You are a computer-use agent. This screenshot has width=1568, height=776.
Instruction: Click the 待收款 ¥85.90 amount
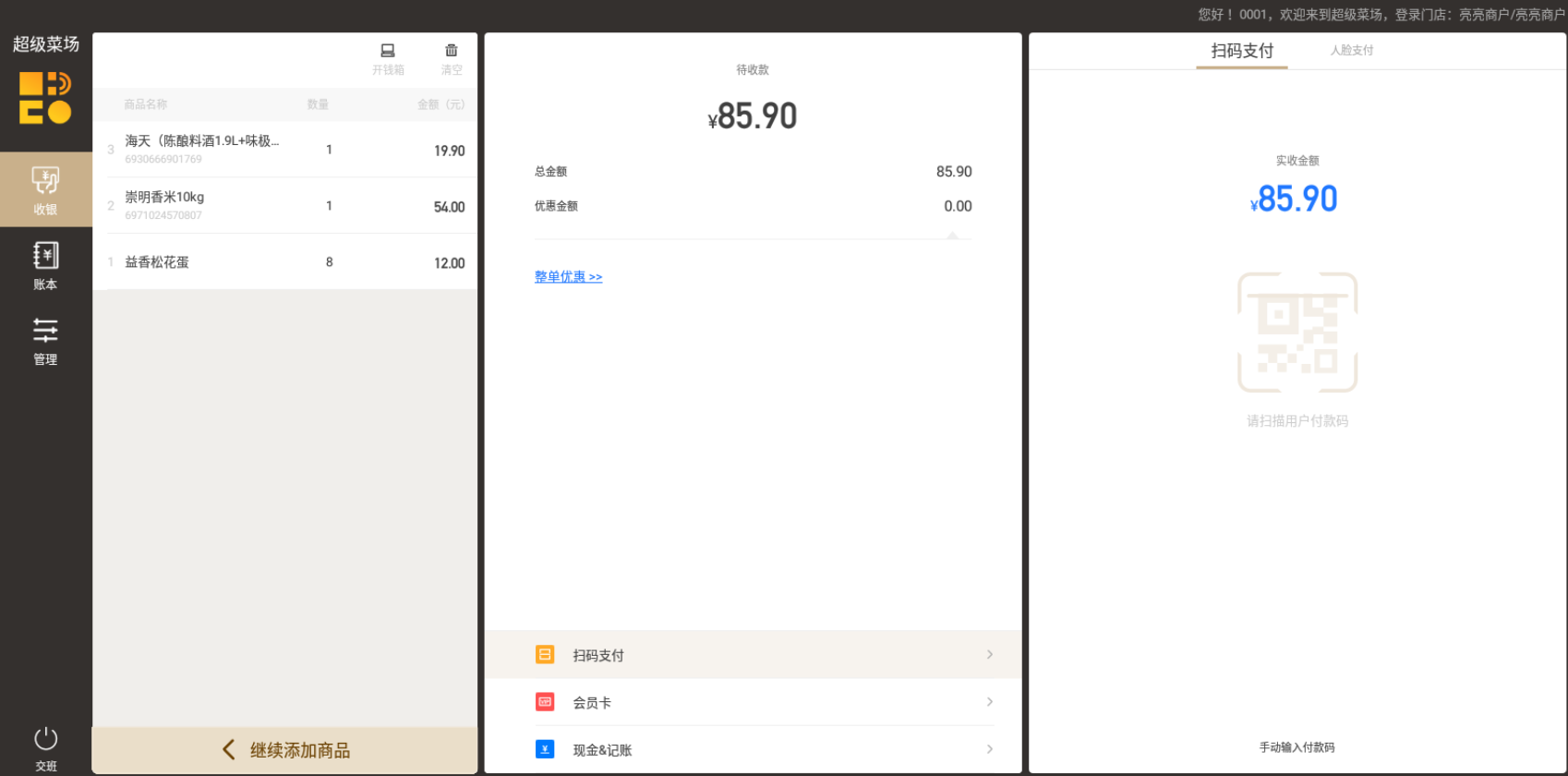(x=753, y=116)
